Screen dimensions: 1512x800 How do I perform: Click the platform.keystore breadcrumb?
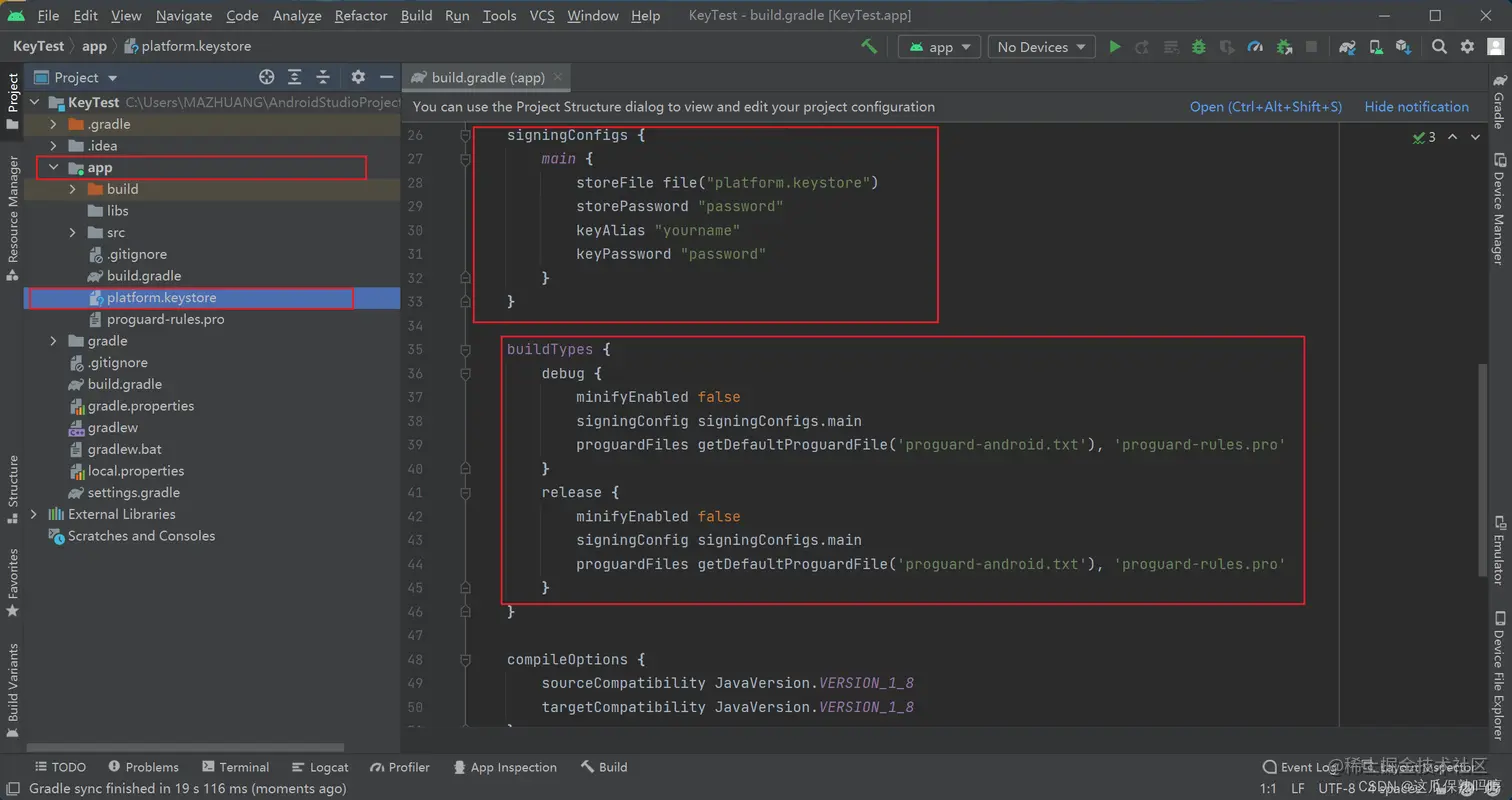188,46
